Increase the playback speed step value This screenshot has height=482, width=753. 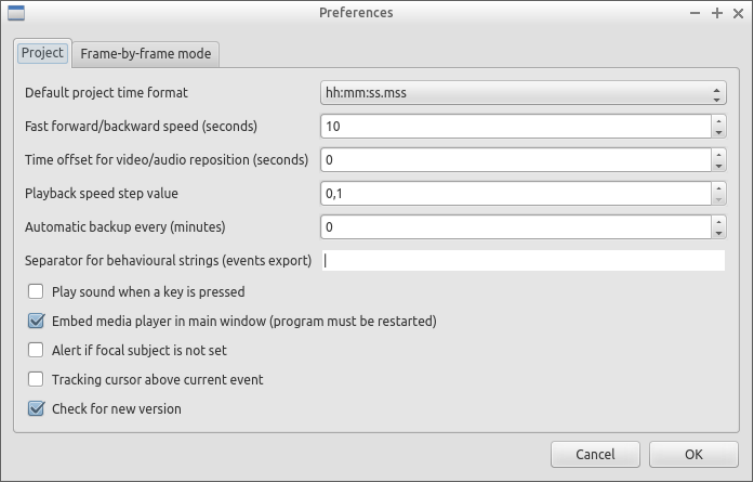(x=718, y=188)
